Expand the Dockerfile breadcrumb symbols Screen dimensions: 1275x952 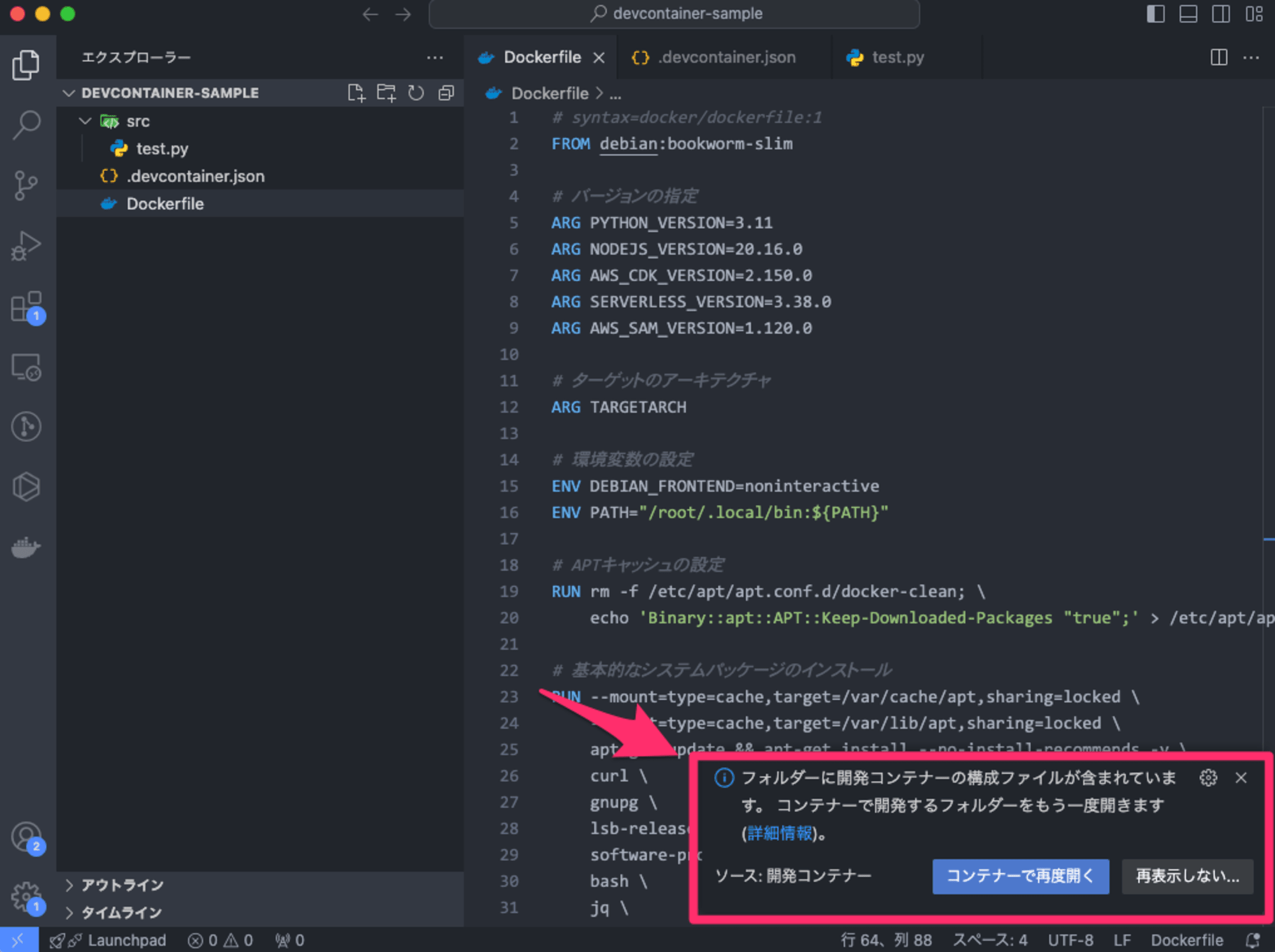[615, 94]
